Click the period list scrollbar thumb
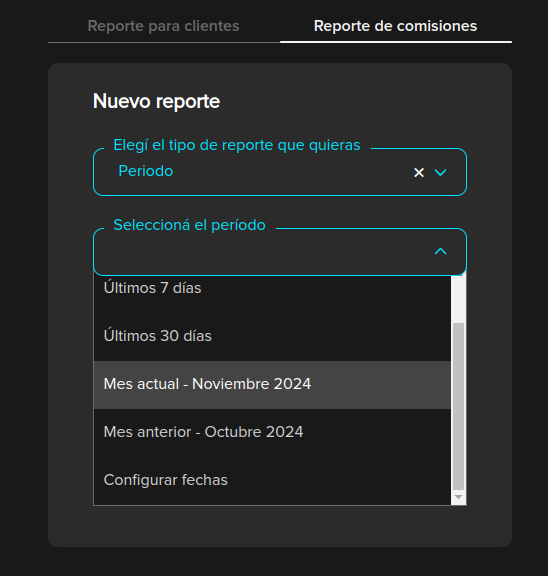The width and height of the screenshot is (548, 576). [458, 406]
